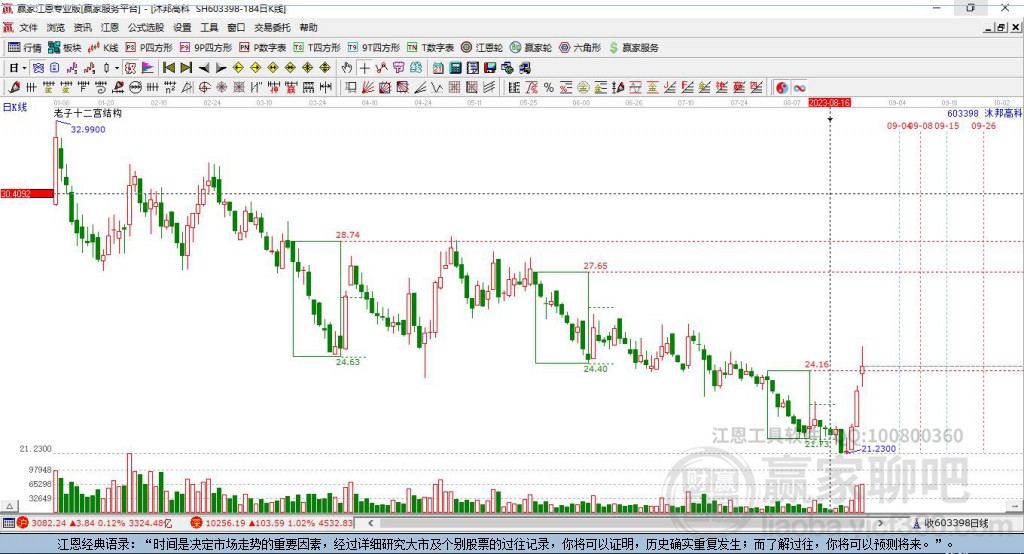The height and width of the screenshot is (554, 1024).
Task: Open the 交易委托 menu
Action: pos(272,27)
